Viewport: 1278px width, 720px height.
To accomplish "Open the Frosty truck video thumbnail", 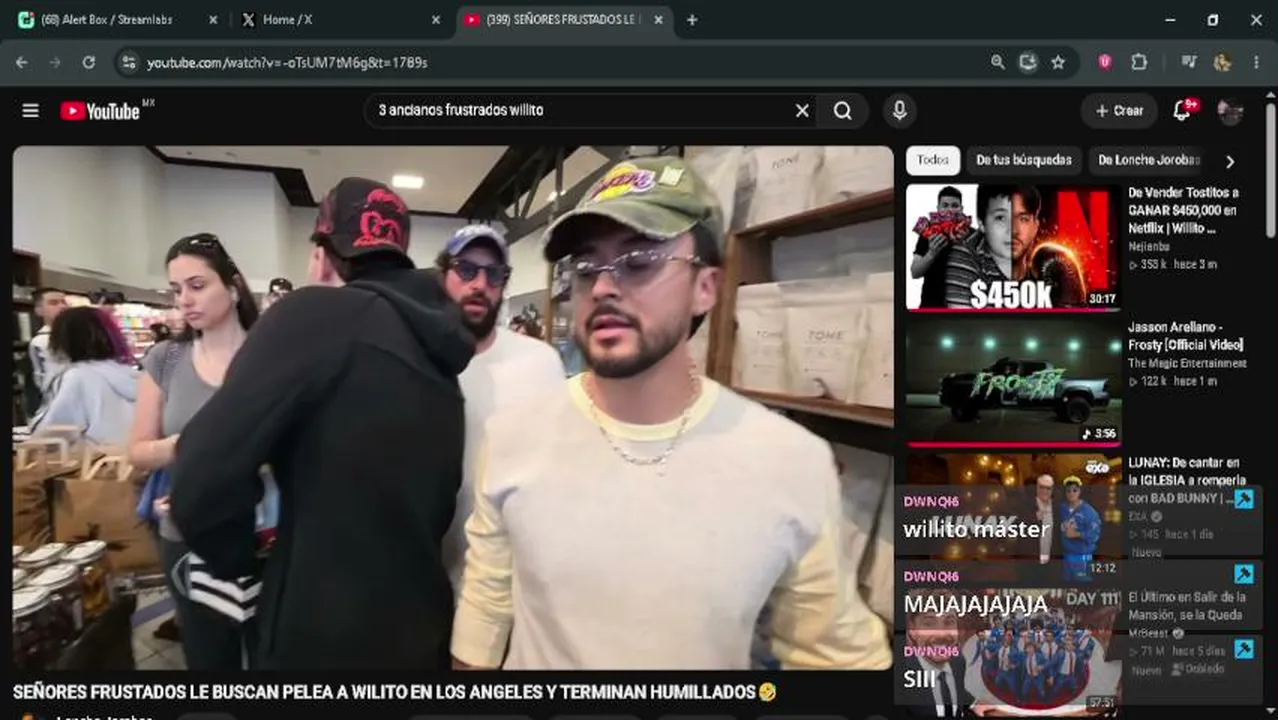I will (1013, 382).
